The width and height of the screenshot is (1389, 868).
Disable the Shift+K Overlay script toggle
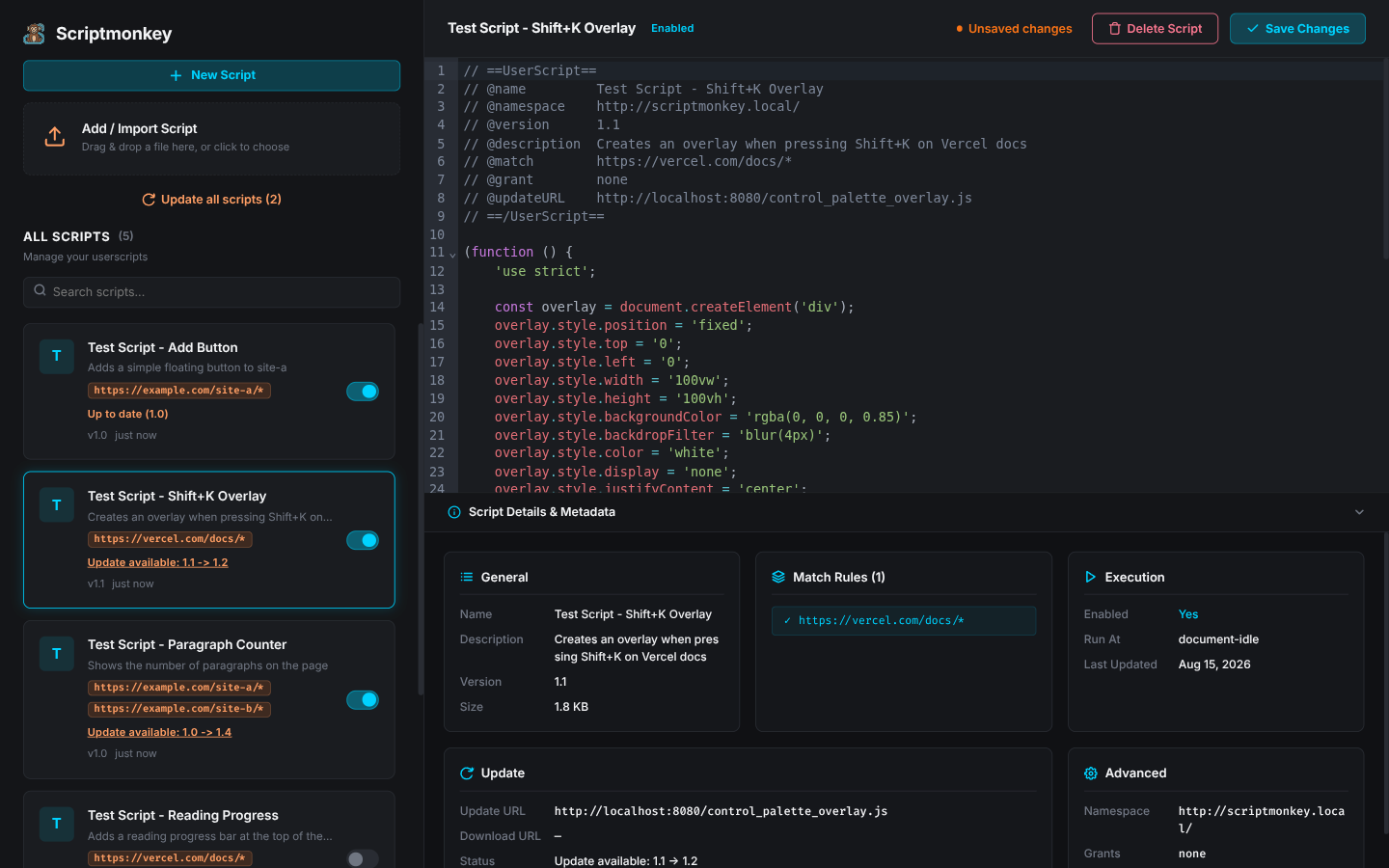[x=363, y=540]
